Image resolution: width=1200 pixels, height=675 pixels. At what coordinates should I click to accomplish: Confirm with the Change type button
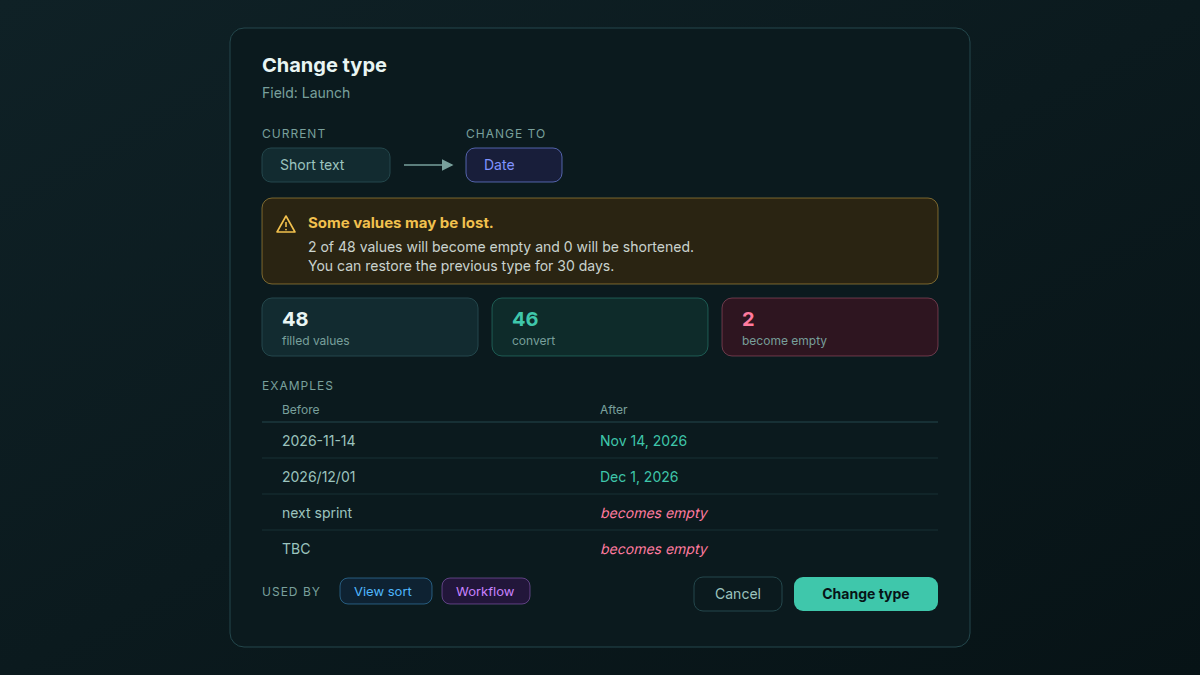(866, 594)
